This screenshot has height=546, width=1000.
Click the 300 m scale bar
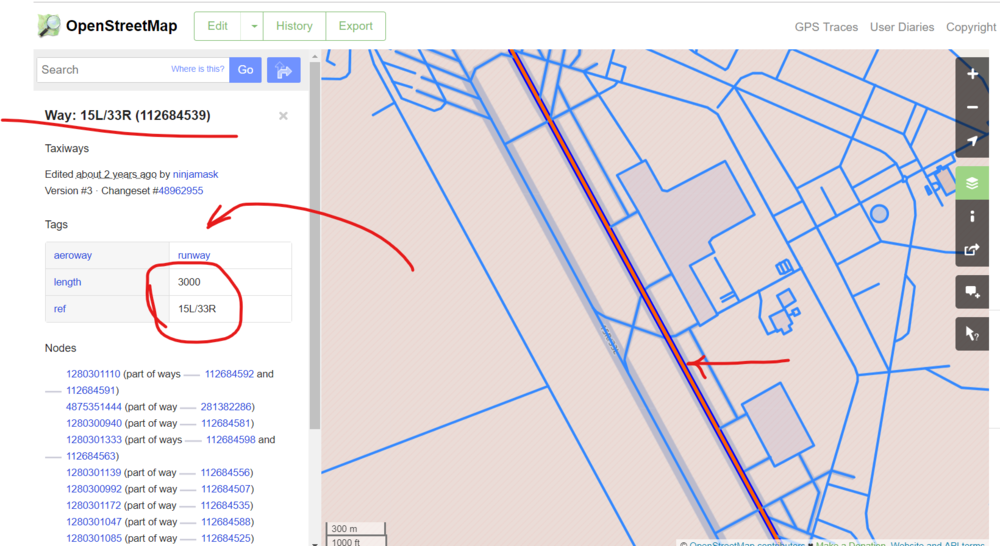click(355, 528)
